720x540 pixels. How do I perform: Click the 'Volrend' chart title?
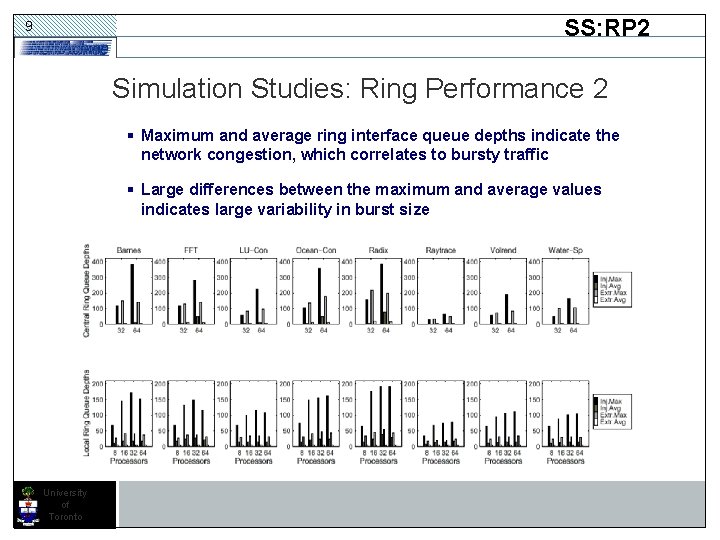pyautogui.click(x=503, y=250)
